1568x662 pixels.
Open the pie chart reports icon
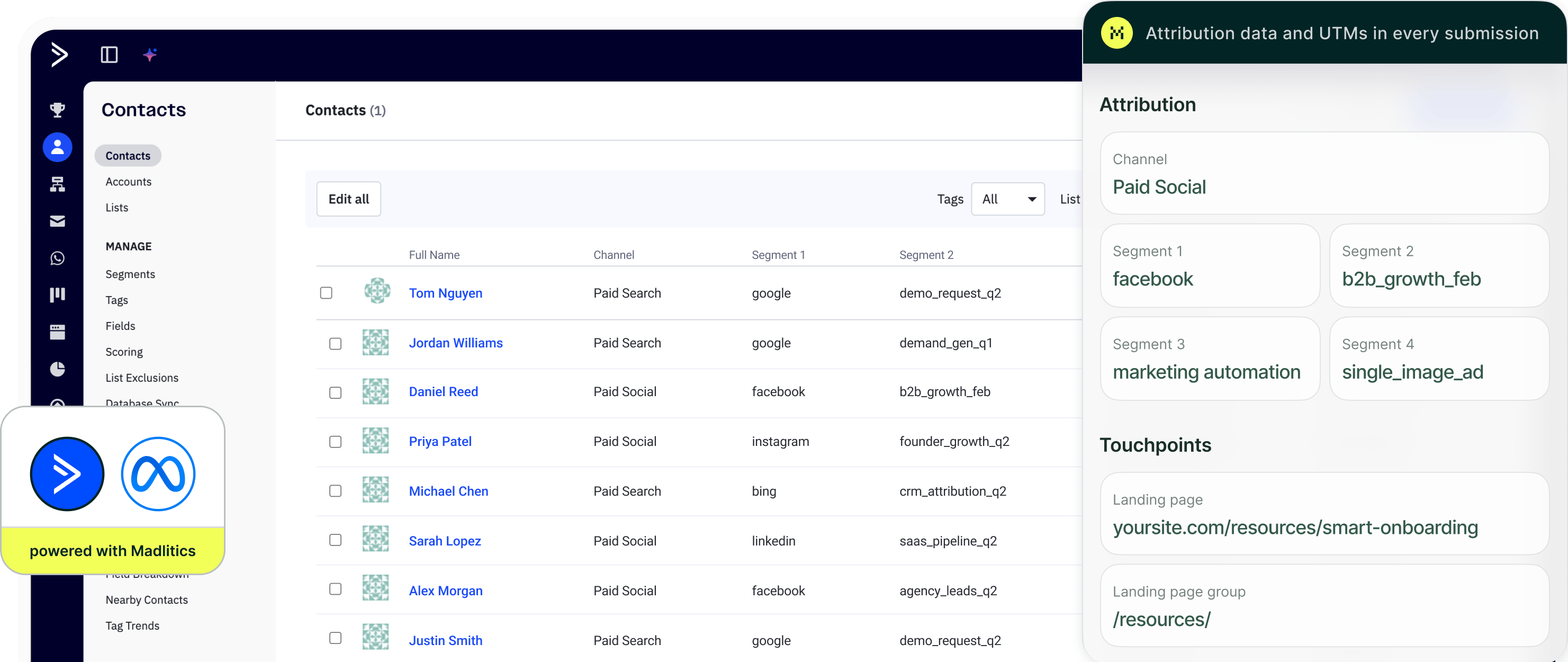pyautogui.click(x=57, y=369)
